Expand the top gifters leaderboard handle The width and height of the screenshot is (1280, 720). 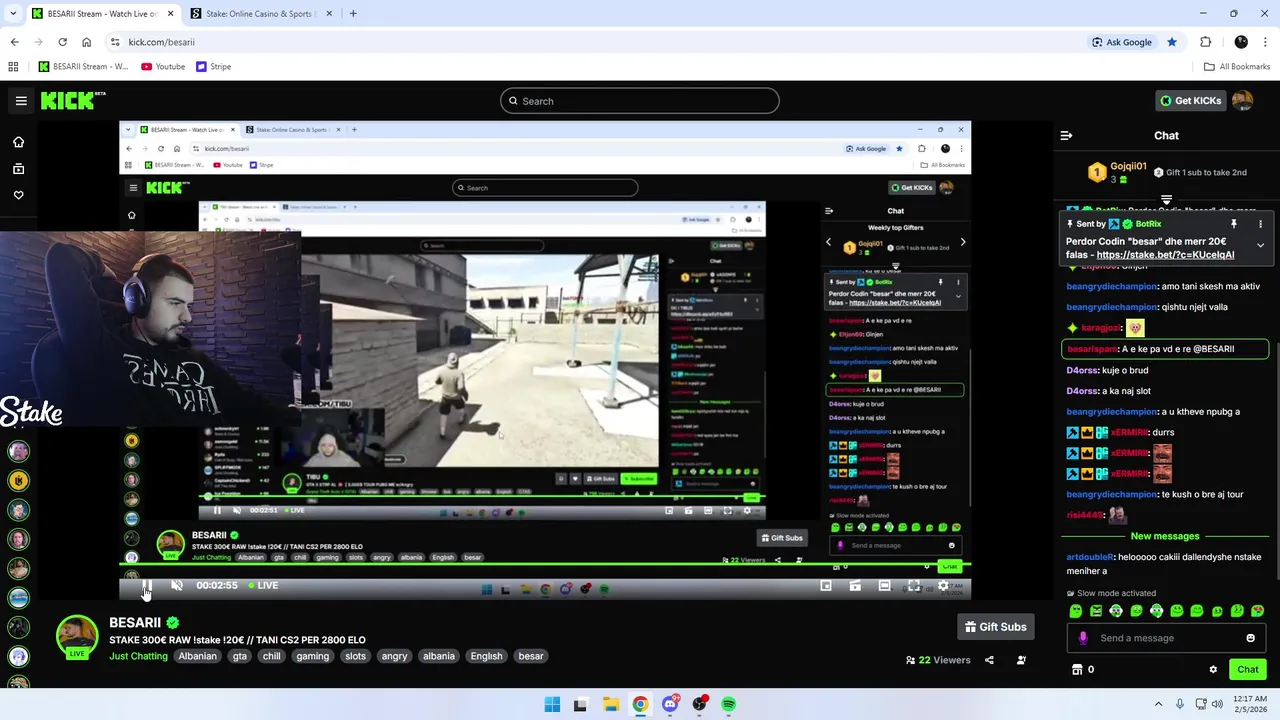(1166, 201)
